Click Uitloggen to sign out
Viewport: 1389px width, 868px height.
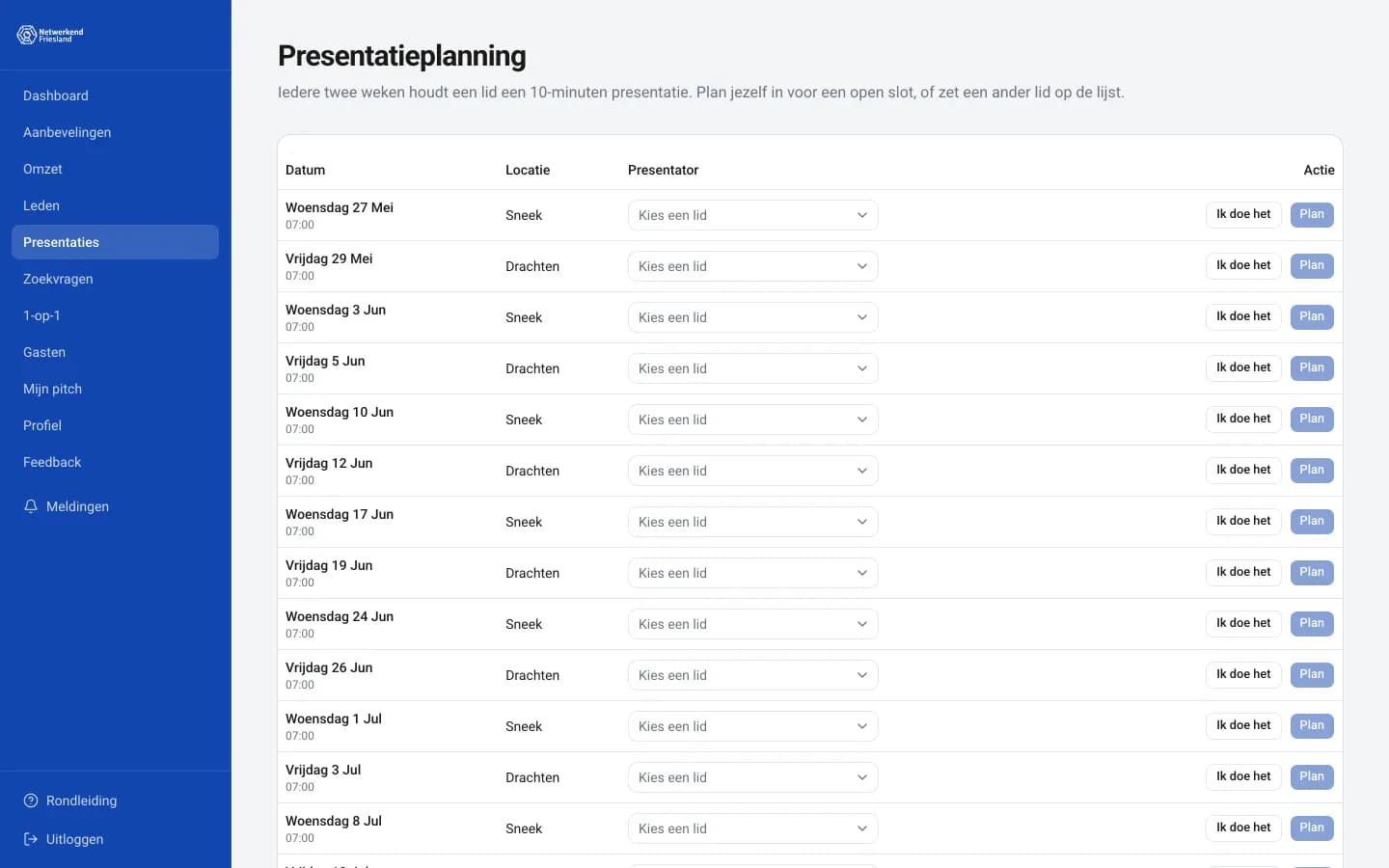pyautogui.click(x=115, y=839)
